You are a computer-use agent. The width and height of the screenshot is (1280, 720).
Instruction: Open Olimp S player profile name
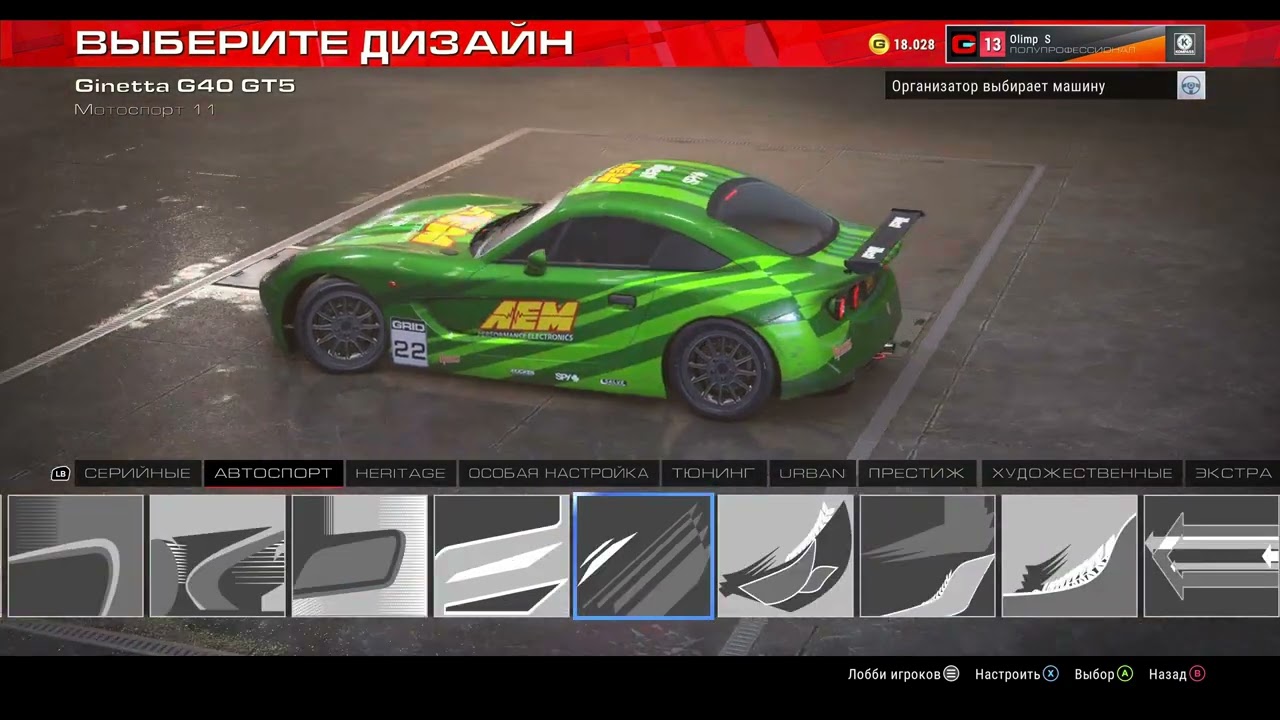point(1030,39)
